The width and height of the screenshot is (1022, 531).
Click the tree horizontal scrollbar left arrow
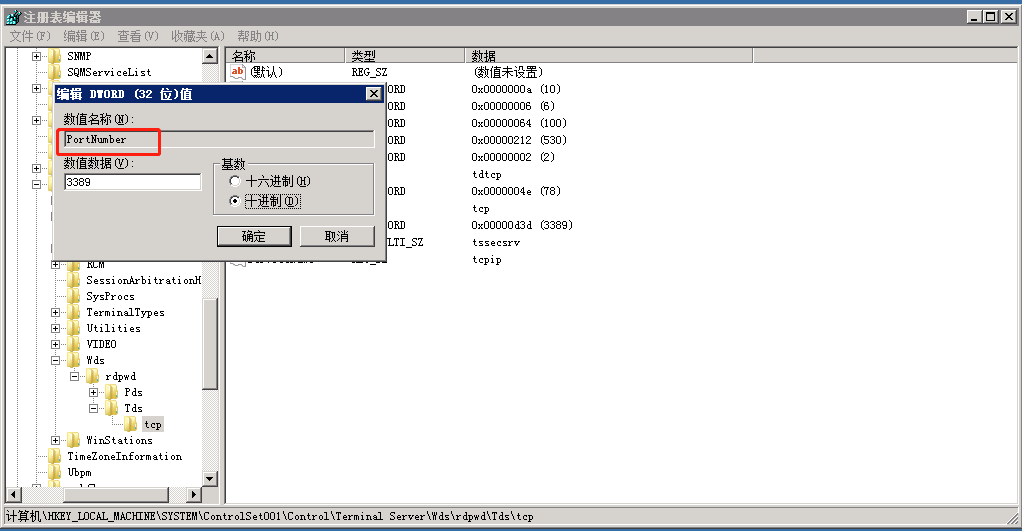pyautogui.click(x=13, y=495)
